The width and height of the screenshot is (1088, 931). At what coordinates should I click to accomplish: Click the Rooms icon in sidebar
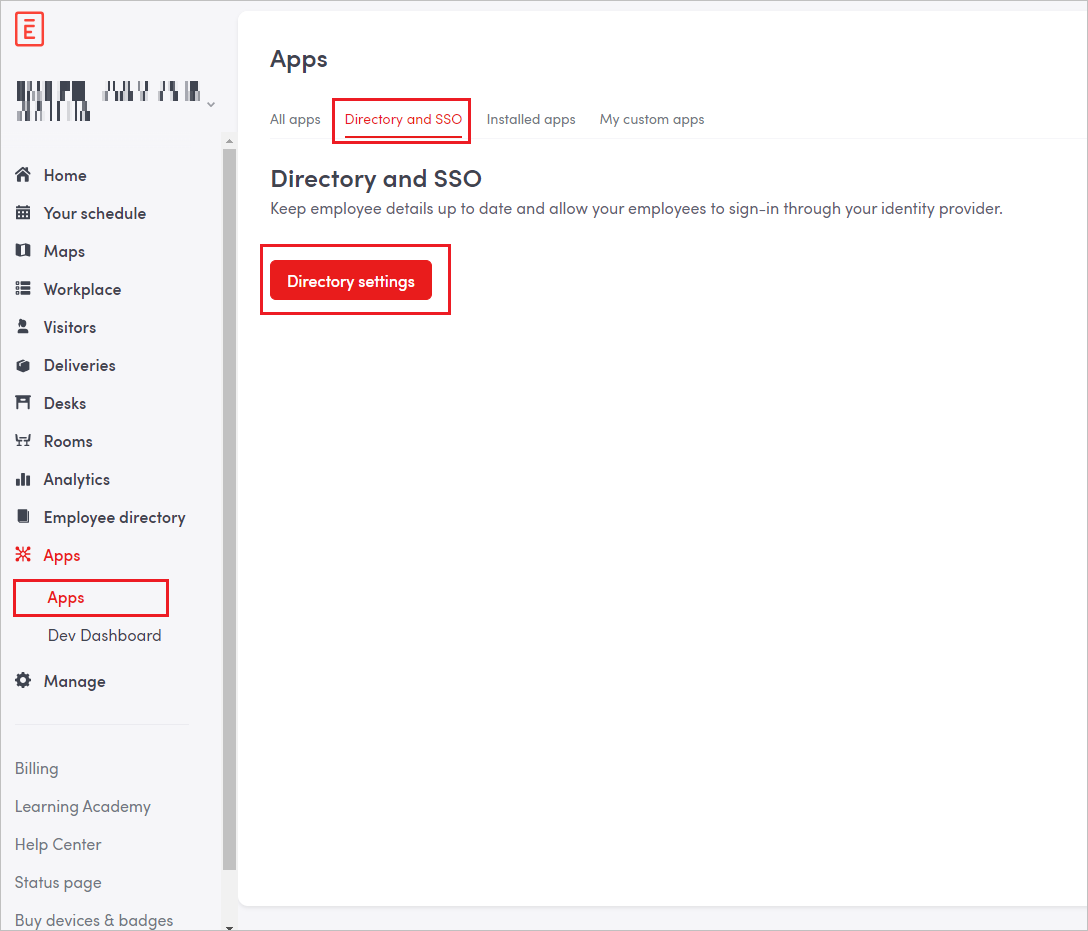[23, 441]
